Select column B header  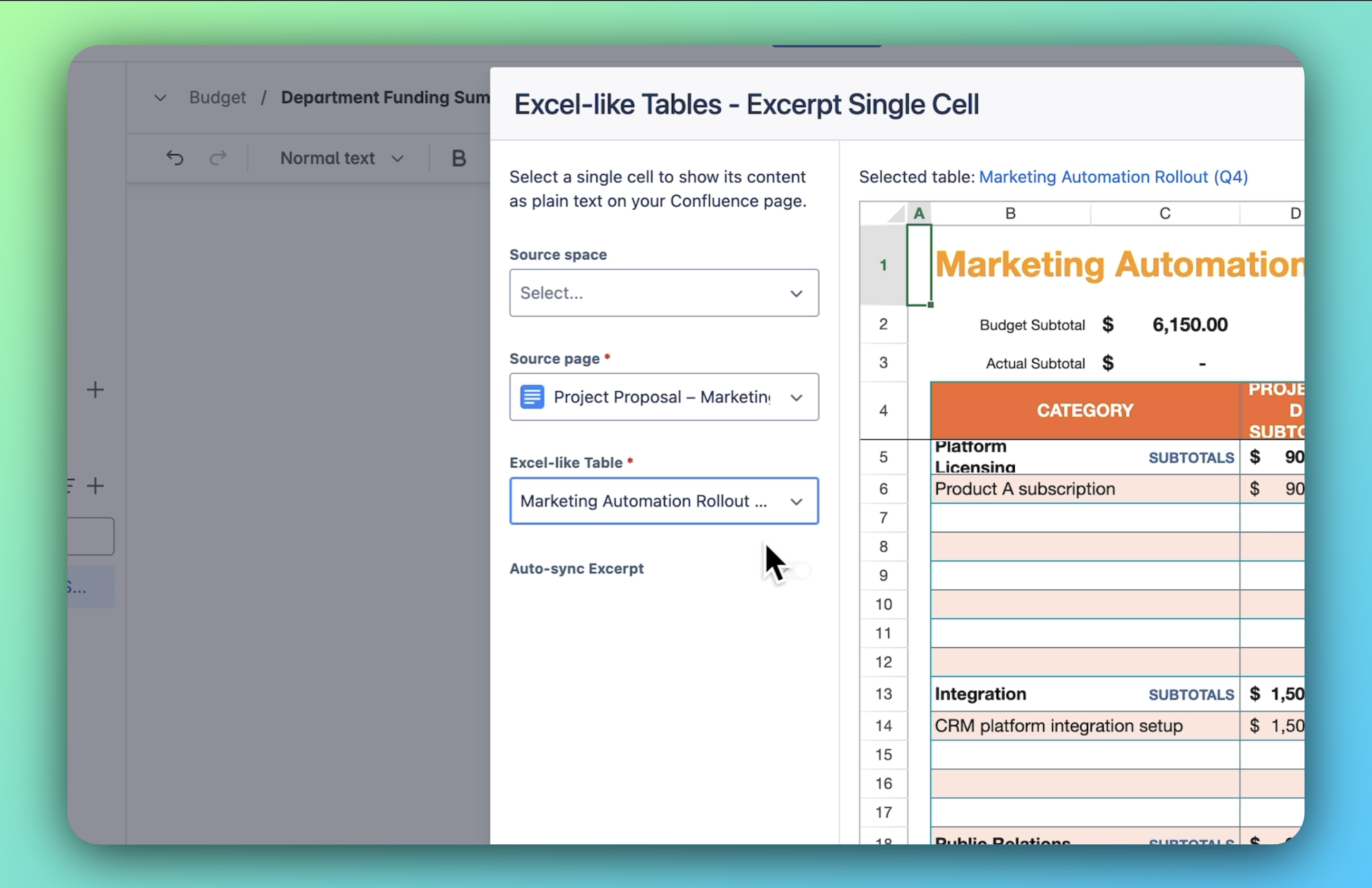click(1010, 213)
